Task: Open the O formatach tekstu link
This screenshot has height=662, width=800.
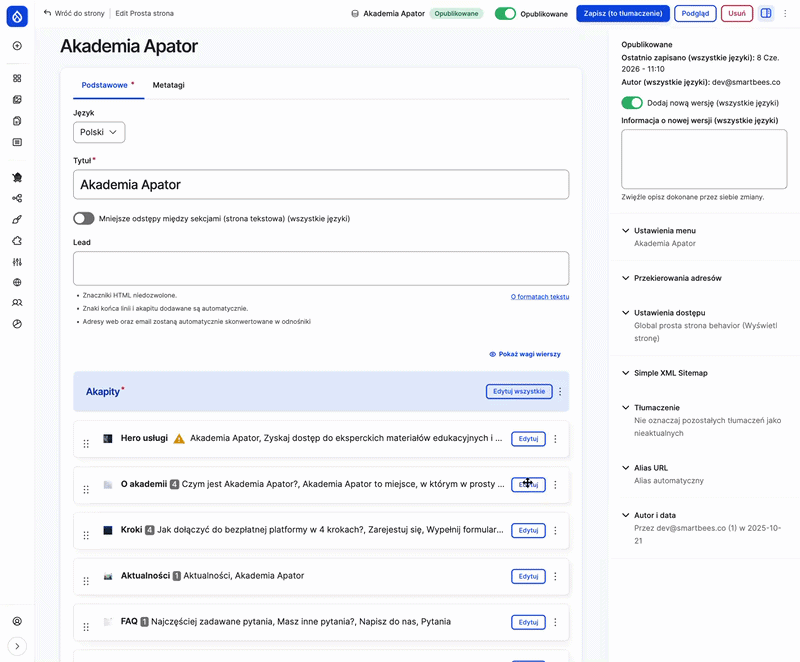Action: [540, 297]
